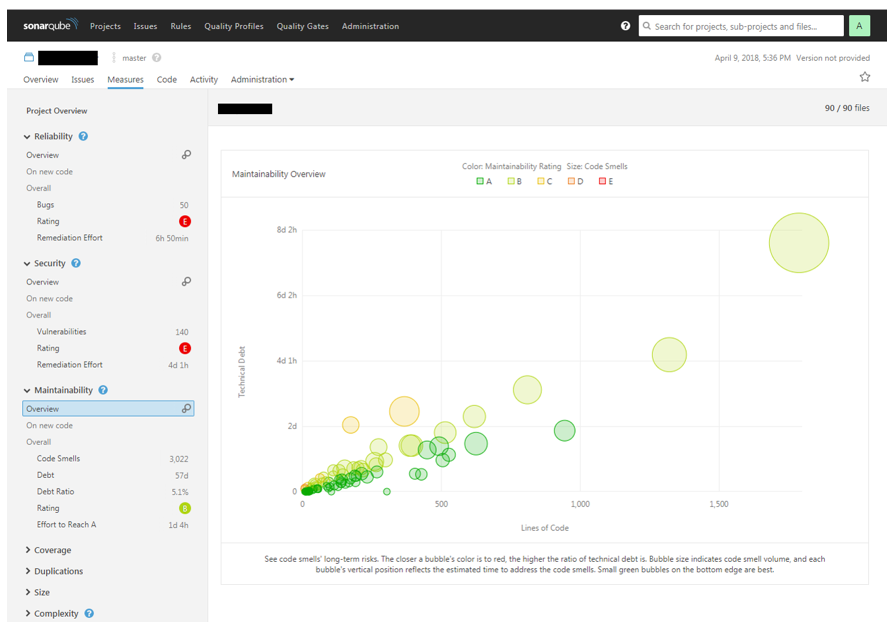Click the user avatar 'A' button

859,26
